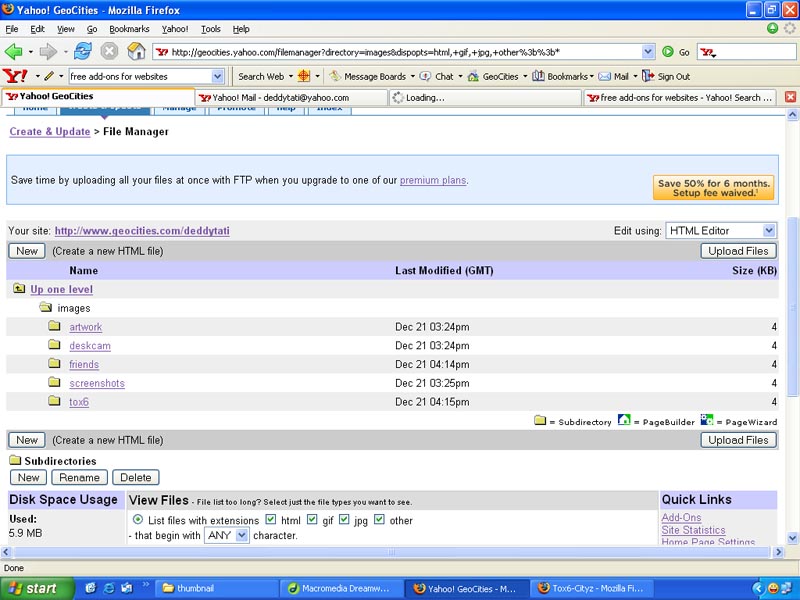
Task: Open the Bookmarks menu
Action: 129,29
